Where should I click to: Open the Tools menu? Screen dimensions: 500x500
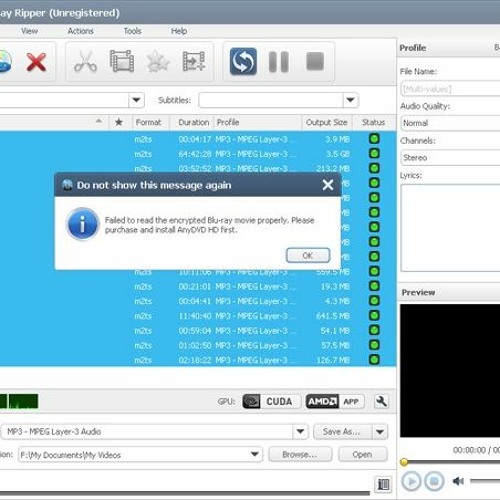(x=133, y=31)
